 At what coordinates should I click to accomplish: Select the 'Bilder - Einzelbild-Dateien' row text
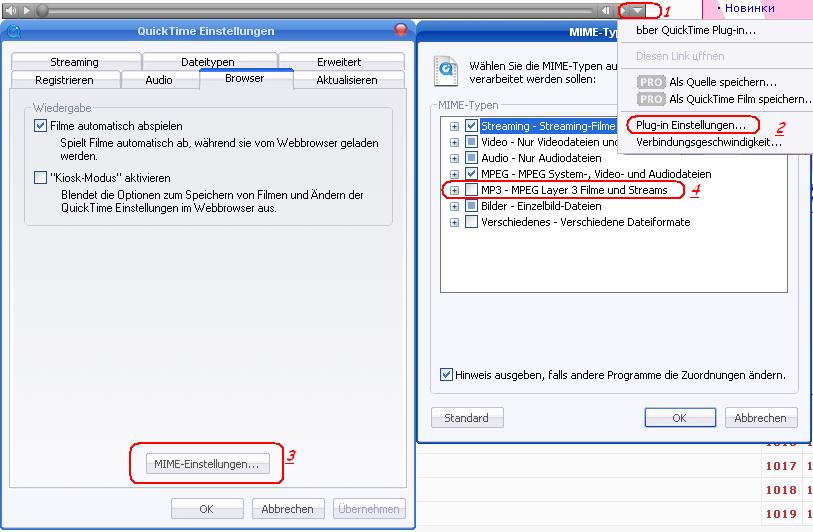[x=541, y=206]
